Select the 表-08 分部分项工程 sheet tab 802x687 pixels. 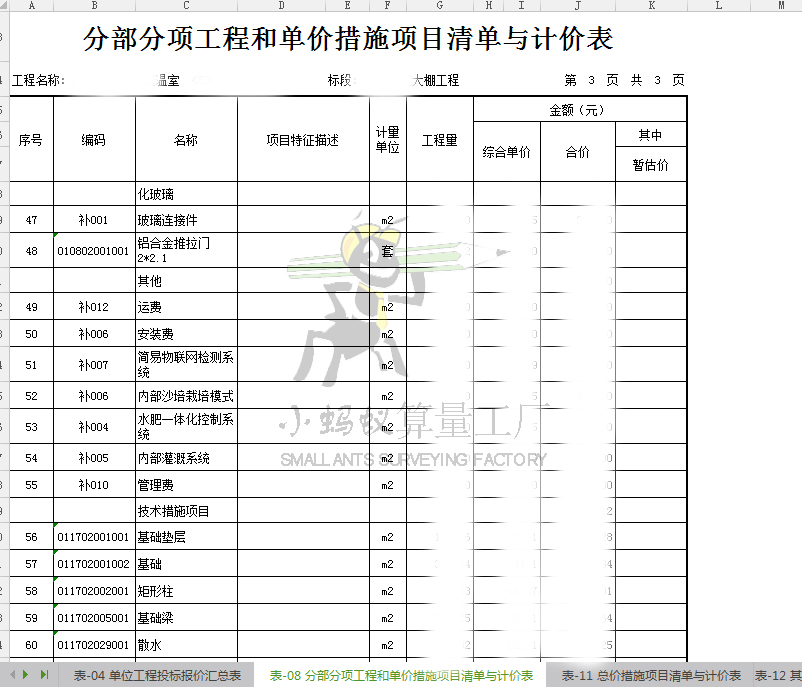(x=401, y=676)
